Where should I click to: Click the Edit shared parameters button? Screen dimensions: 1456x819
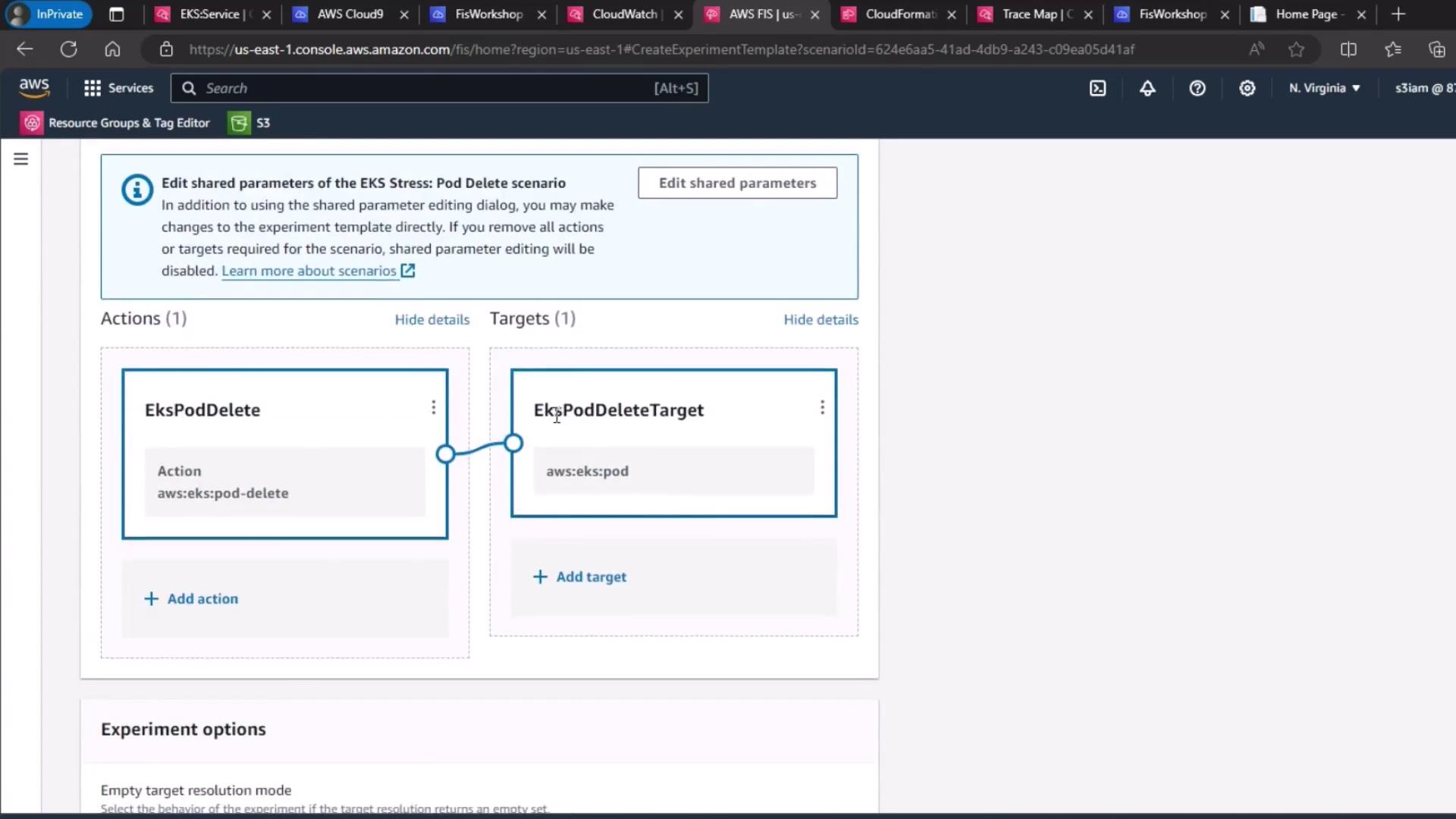click(737, 183)
